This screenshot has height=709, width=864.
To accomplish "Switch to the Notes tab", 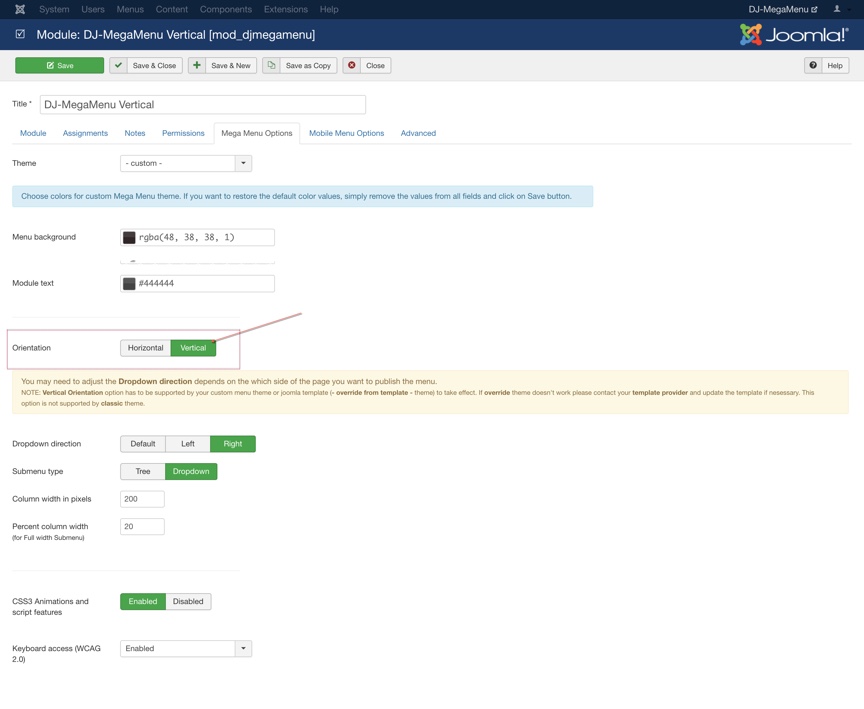I will pyautogui.click(x=135, y=133).
